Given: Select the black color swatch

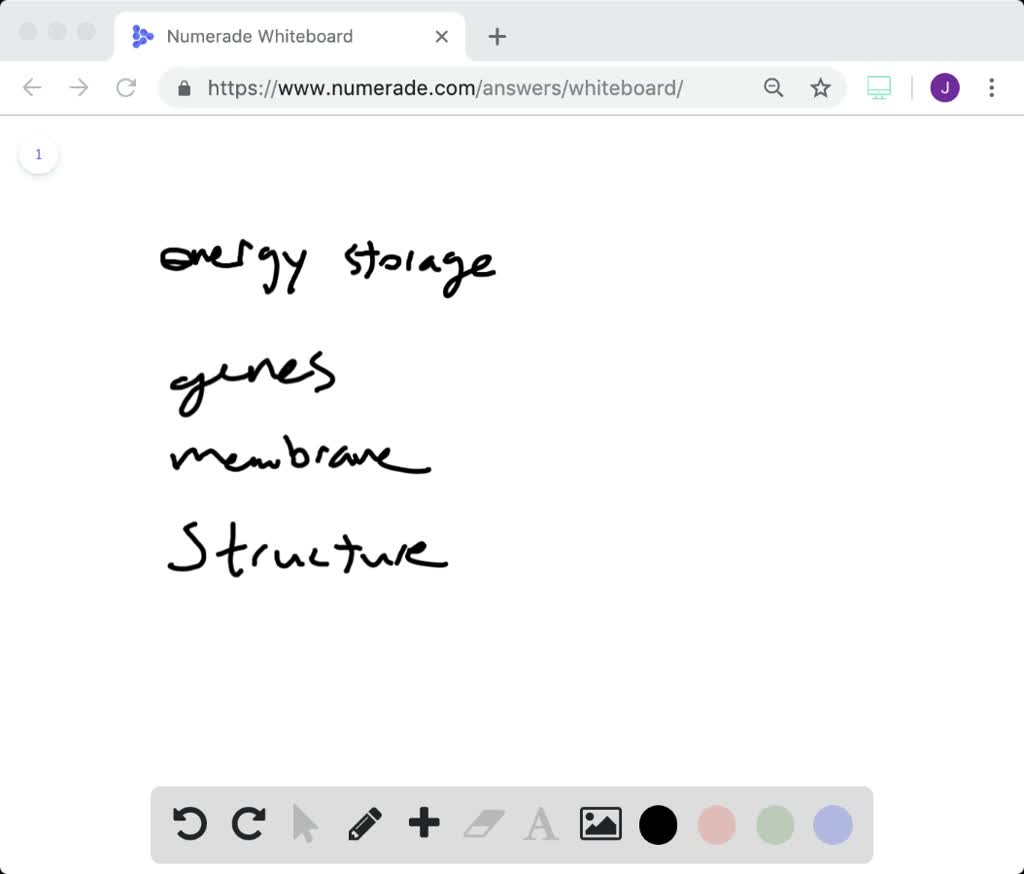Looking at the screenshot, I should 658,825.
